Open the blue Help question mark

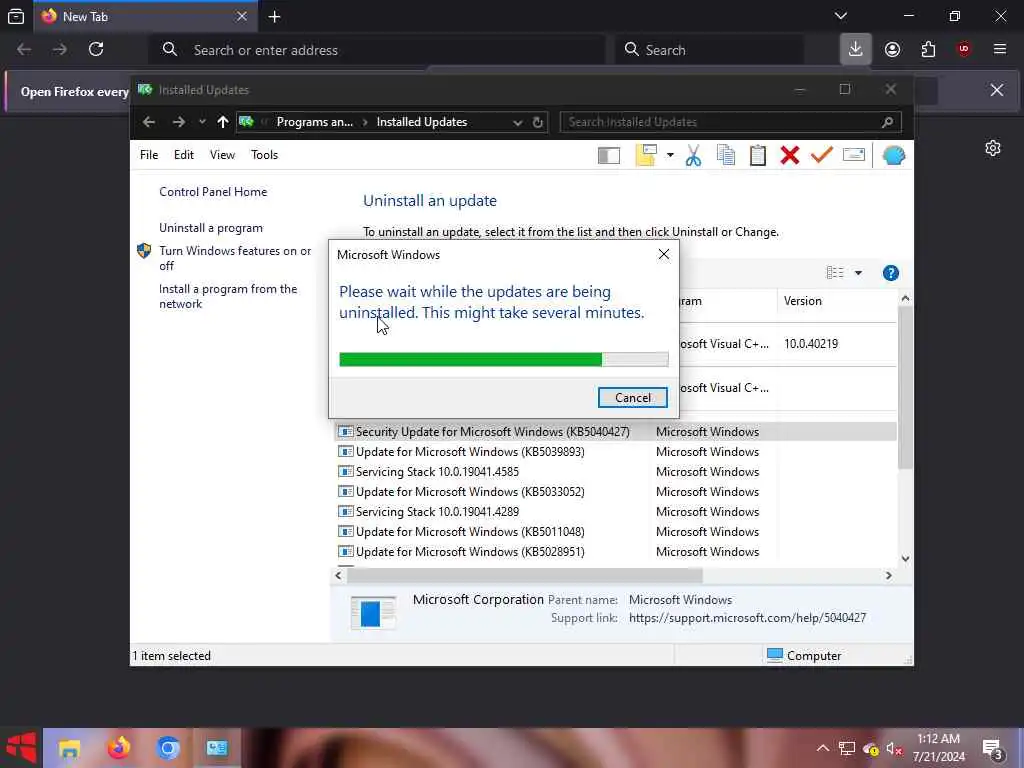click(890, 273)
